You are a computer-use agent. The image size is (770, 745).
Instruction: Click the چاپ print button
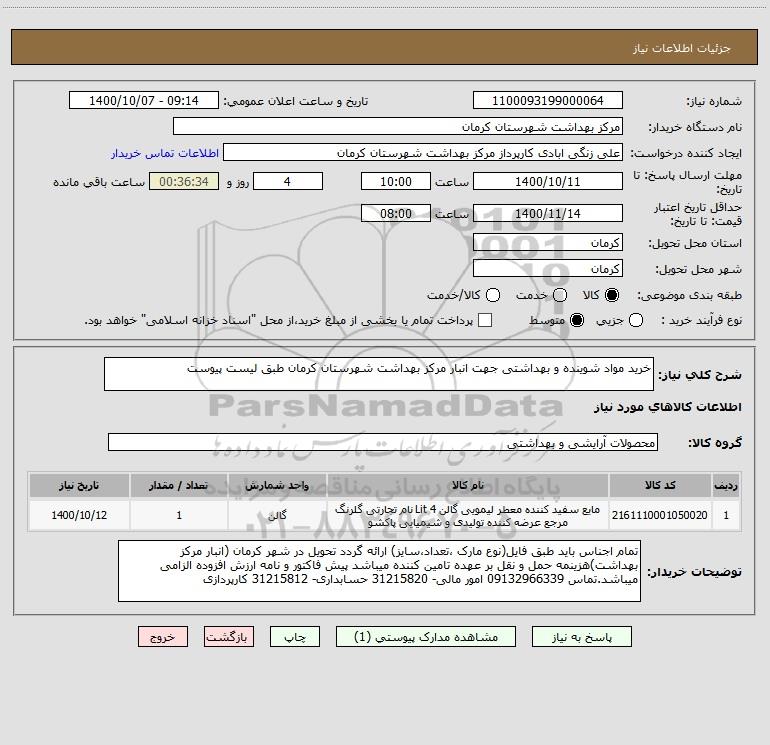click(295, 637)
